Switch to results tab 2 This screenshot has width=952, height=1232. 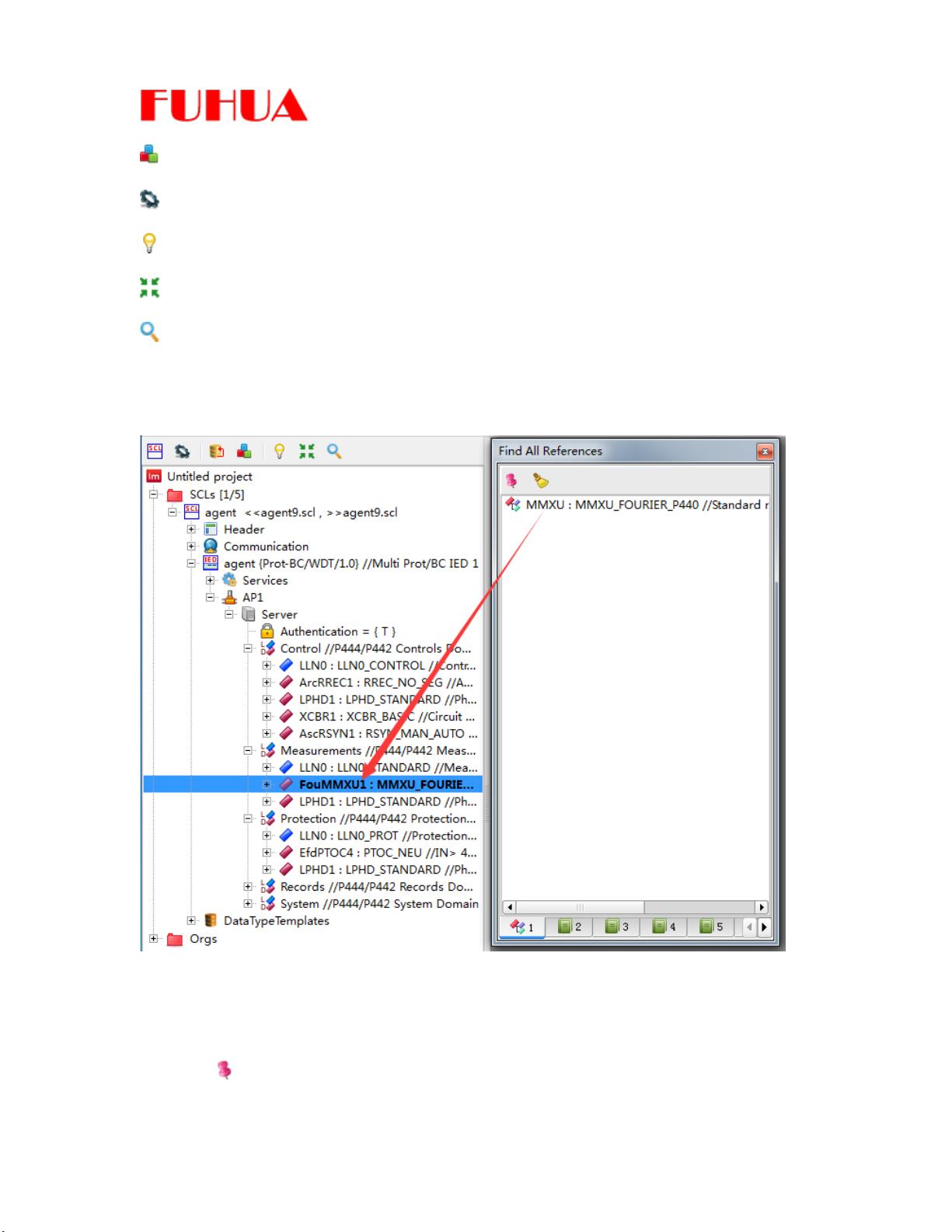coord(570,927)
